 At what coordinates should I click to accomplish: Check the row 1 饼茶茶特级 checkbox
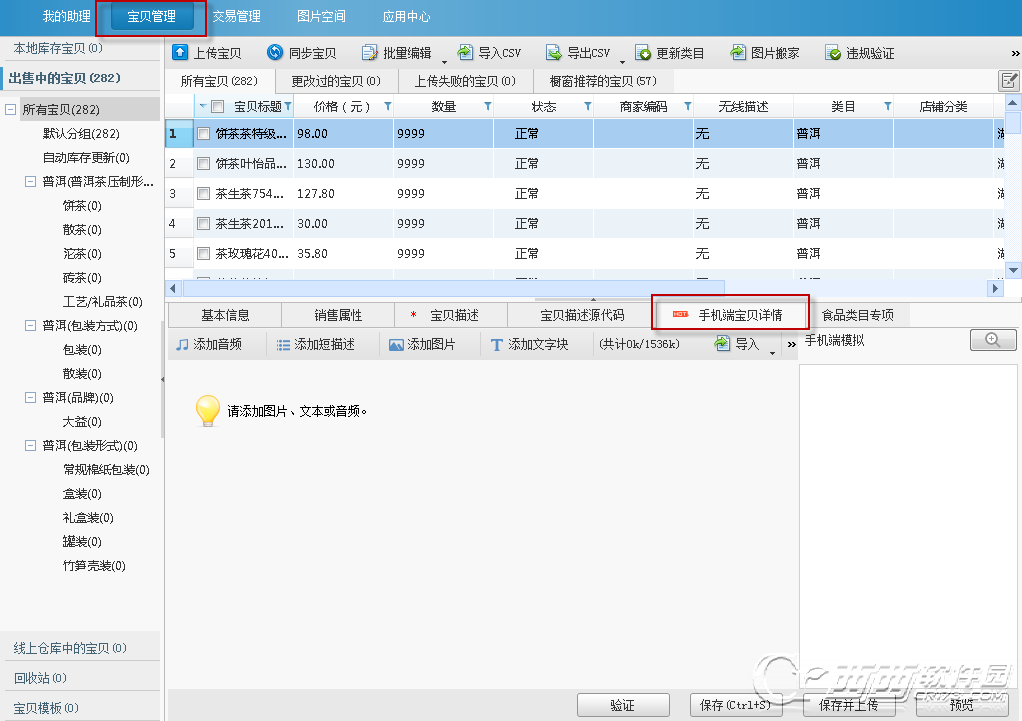tap(203, 134)
